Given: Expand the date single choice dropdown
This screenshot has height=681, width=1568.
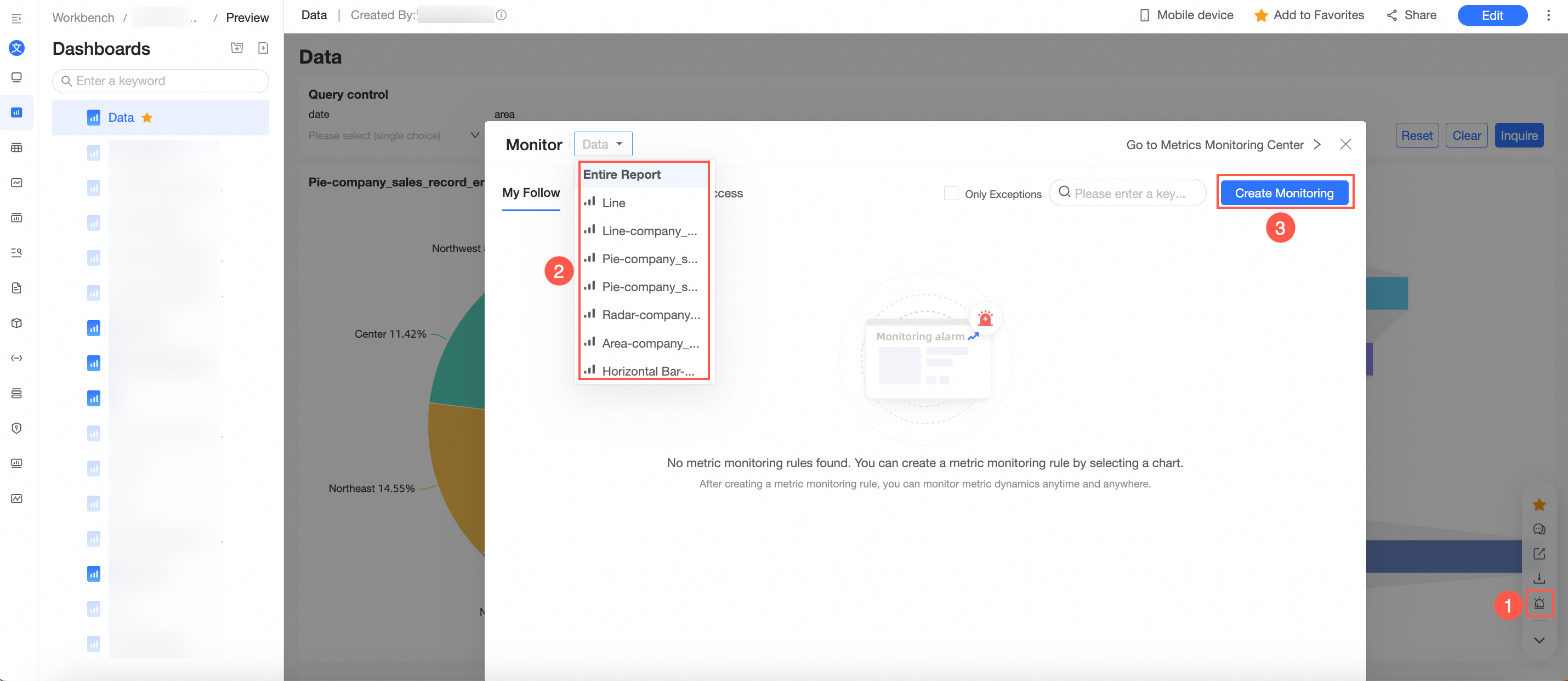Looking at the screenshot, I should pyautogui.click(x=393, y=135).
